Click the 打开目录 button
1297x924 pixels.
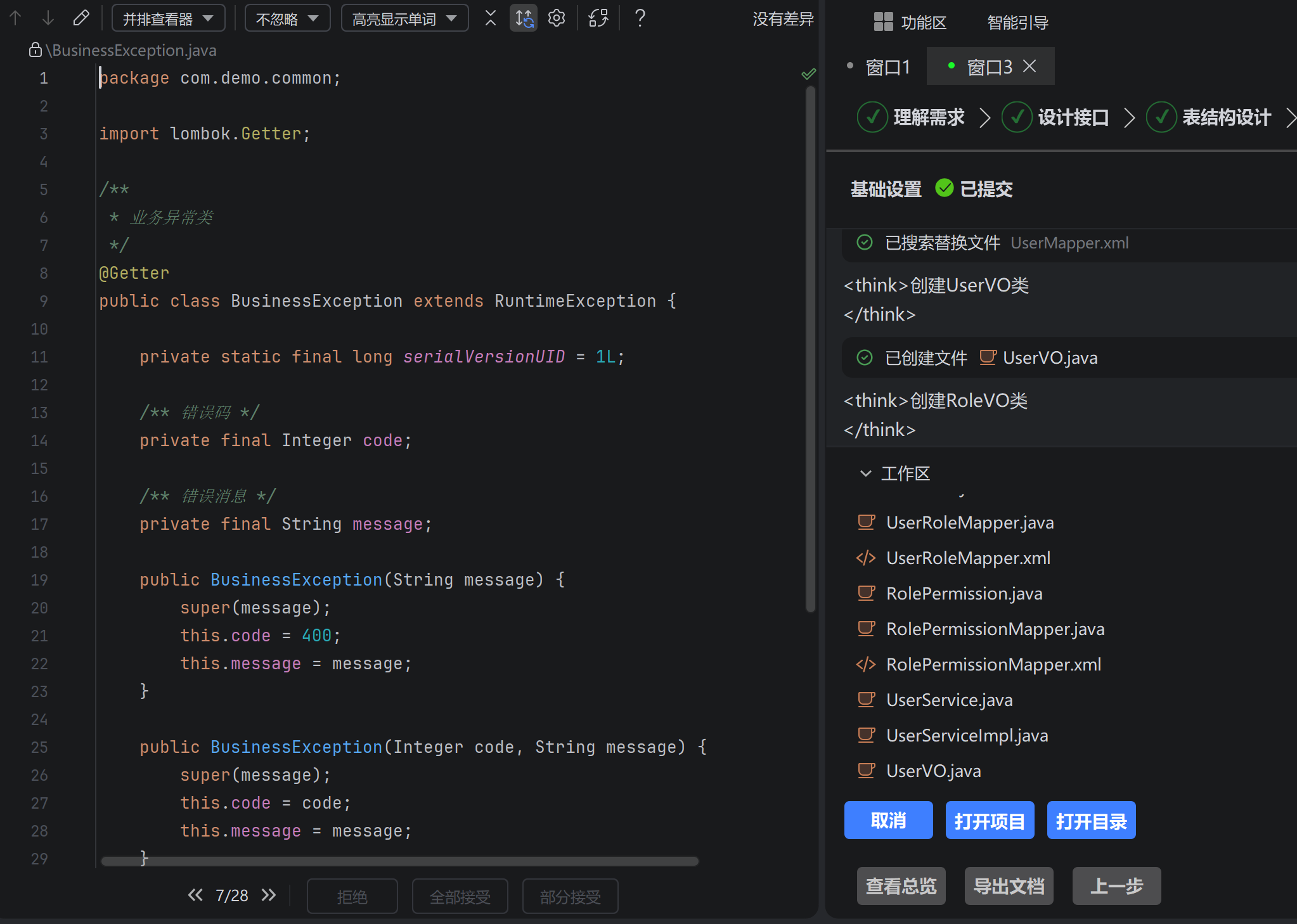[x=1091, y=820]
